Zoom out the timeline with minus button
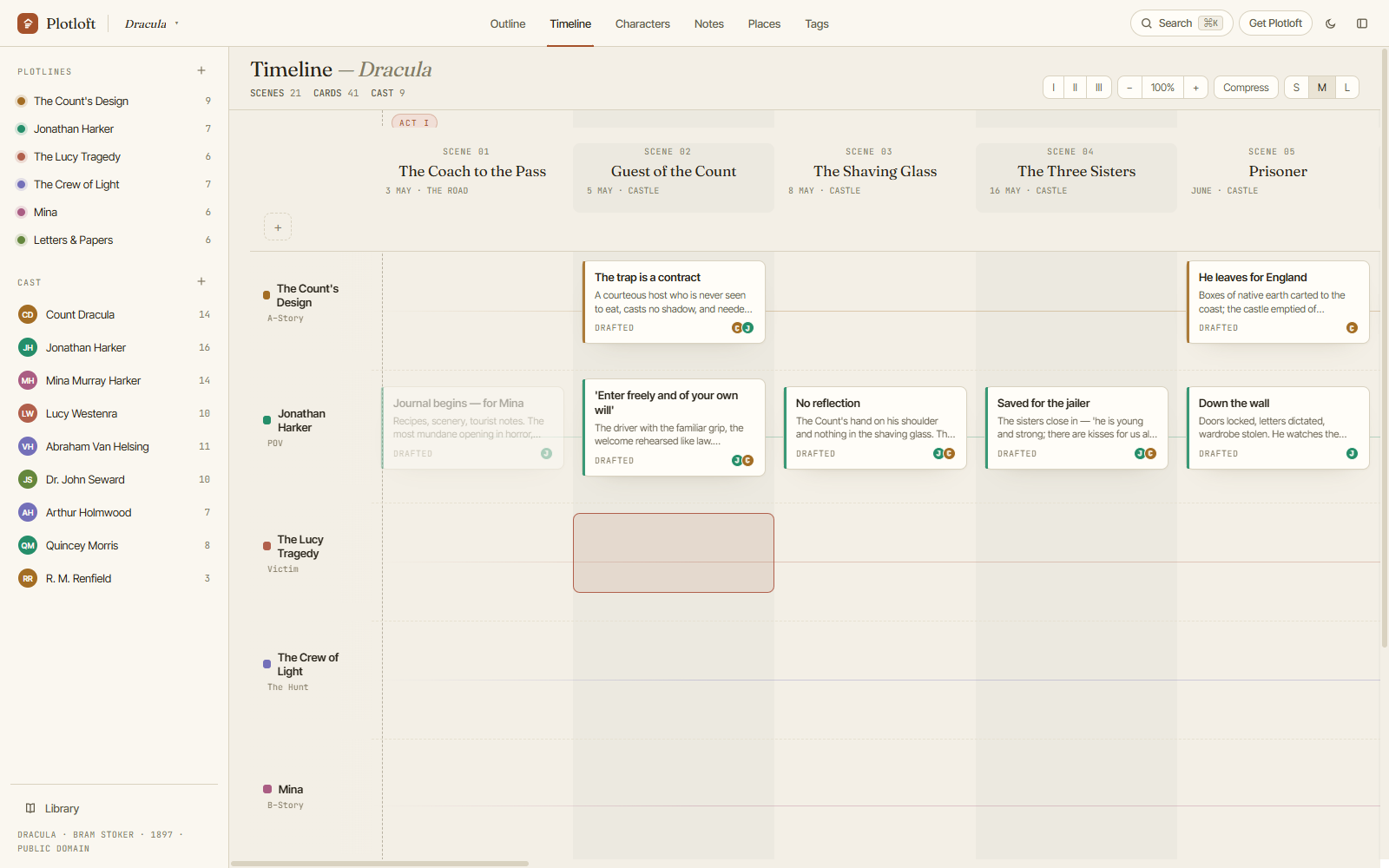The width and height of the screenshot is (1389, 868). pyautogui.click(x=1129, y=88)
